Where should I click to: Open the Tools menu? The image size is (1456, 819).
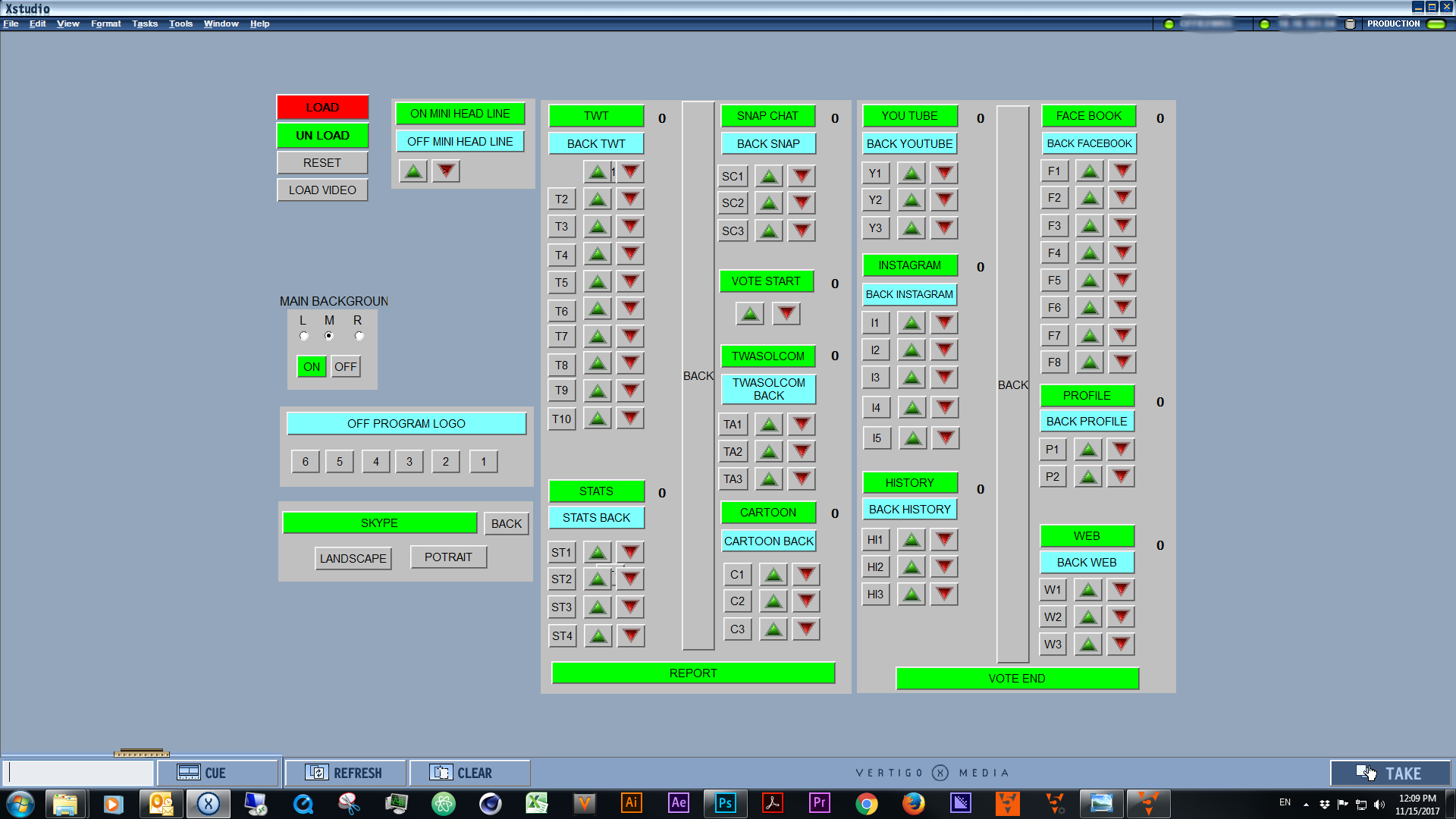coord(180,24)
